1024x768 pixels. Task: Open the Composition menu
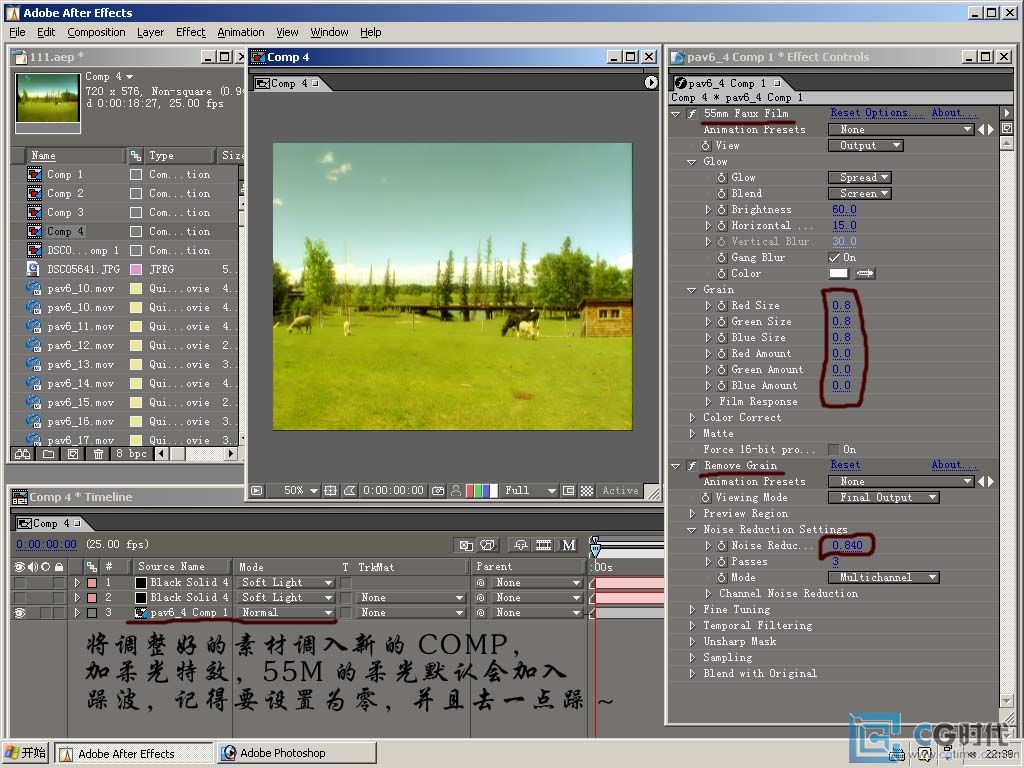(x=96, y=32)
